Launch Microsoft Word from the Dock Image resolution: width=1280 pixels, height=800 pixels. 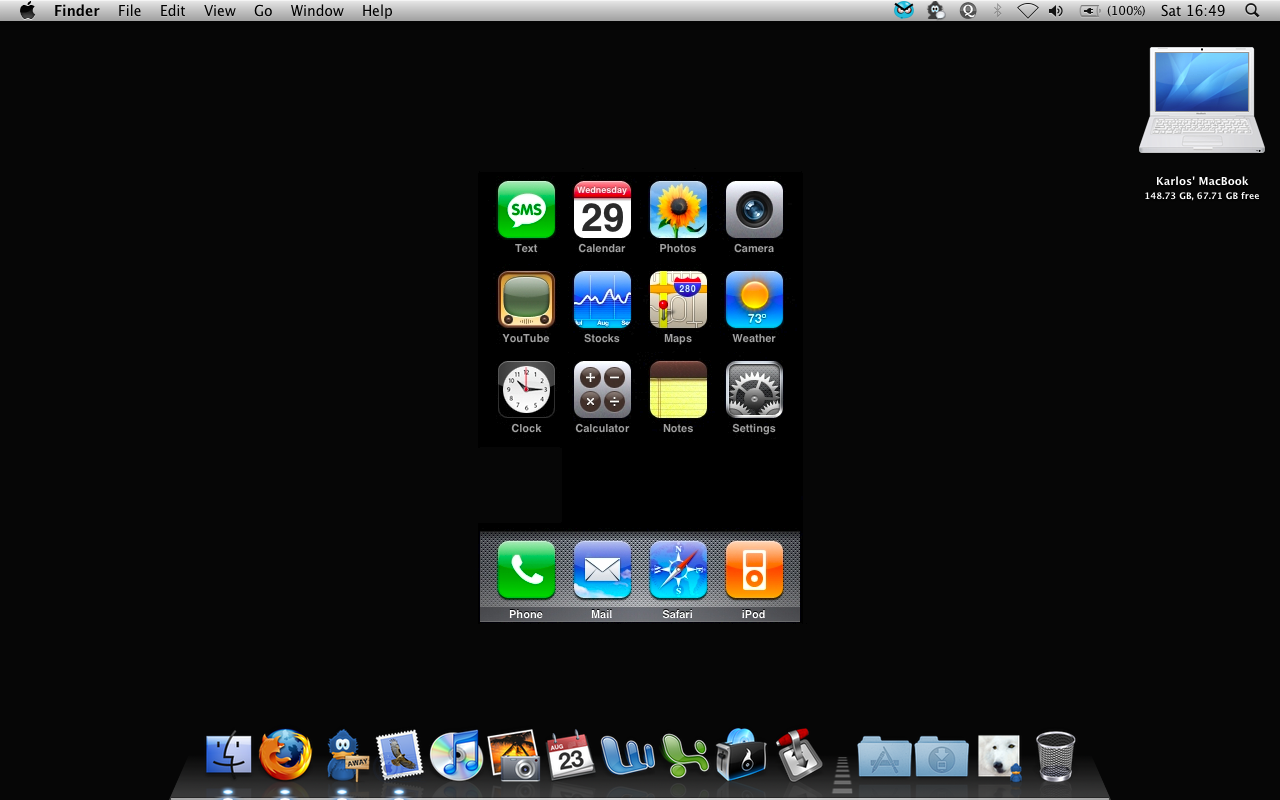pyautogui.click(x=628, y=756)
